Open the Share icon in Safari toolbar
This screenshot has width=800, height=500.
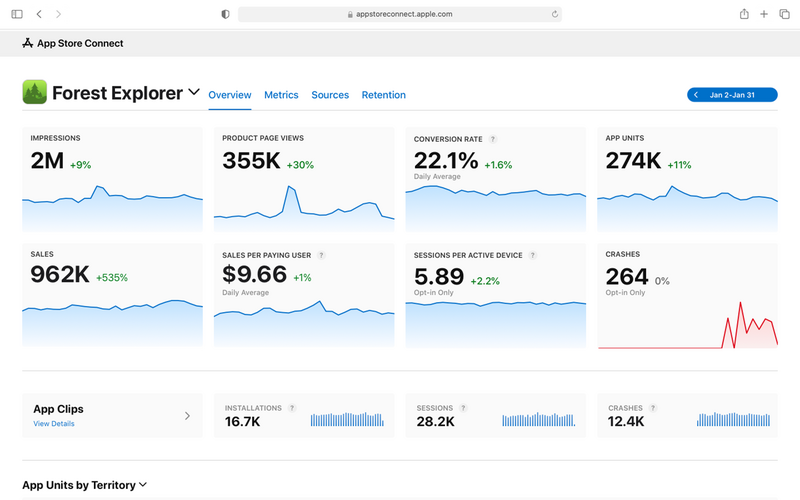pyautogui.click(x=744, y=14)
